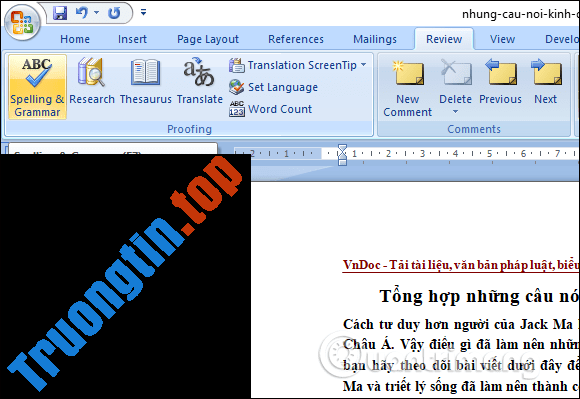Open the Undo history dropdown arrow

click(x=97, y=13)
